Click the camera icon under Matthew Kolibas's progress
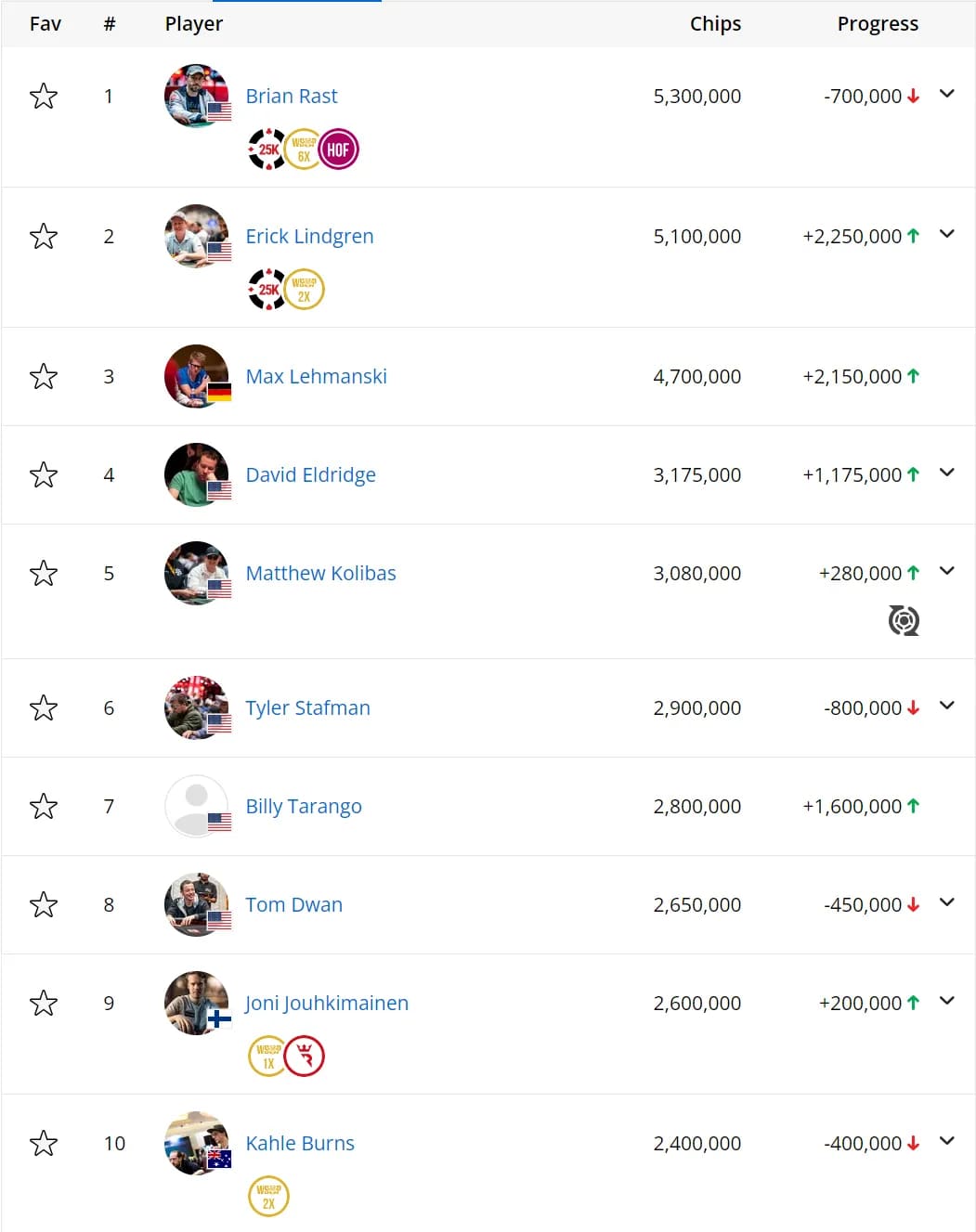Viewport: 976px width, 1232px height. tap(904, 620)
